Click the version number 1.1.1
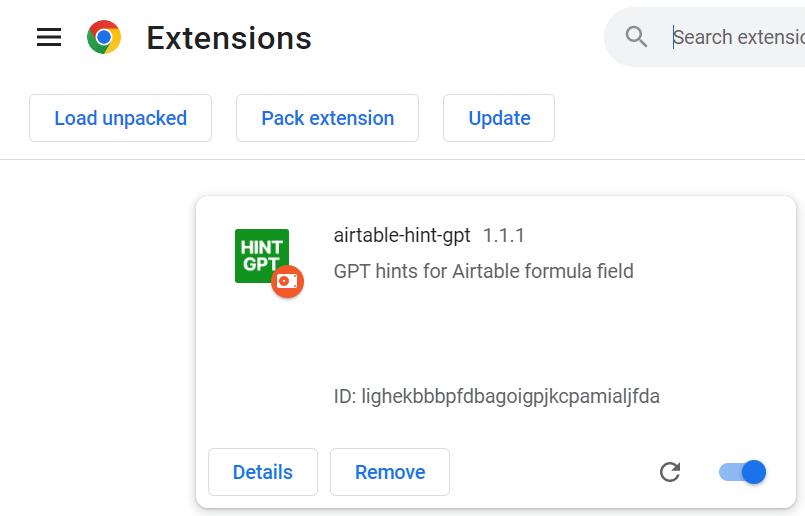This screenshot has width=805, height=516. (504, 236)
